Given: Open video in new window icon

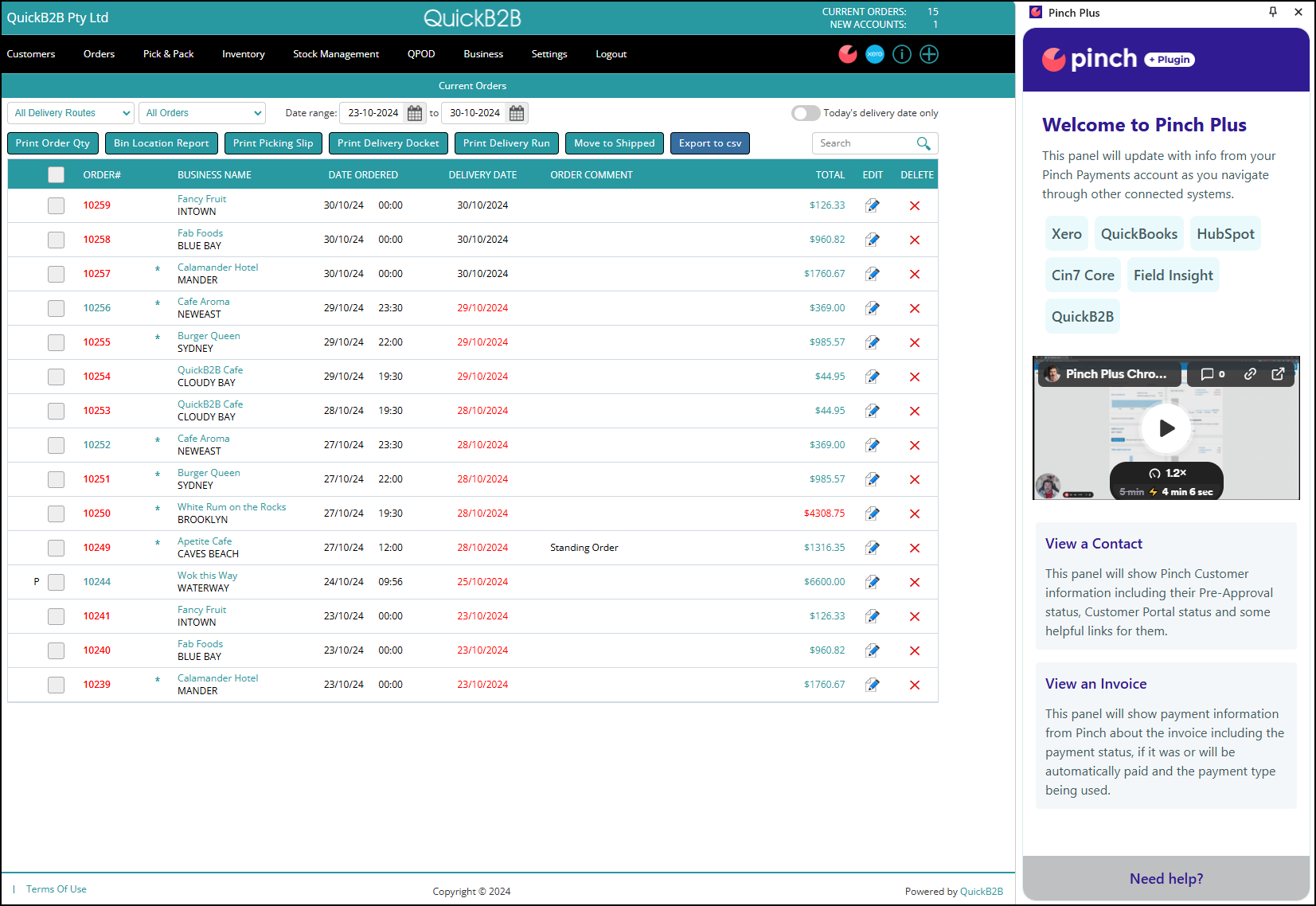Looking at the screenshot, I should (x=1278, y=374).
